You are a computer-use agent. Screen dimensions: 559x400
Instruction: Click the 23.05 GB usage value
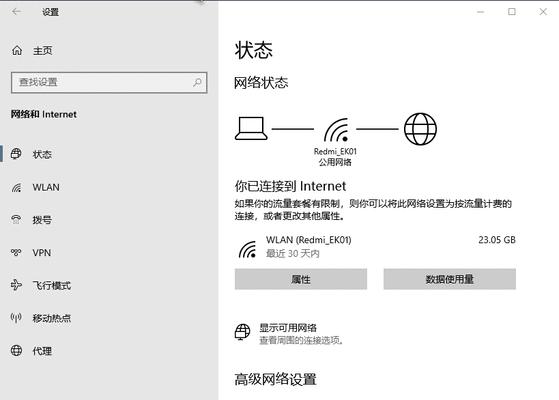click(497, 240)
